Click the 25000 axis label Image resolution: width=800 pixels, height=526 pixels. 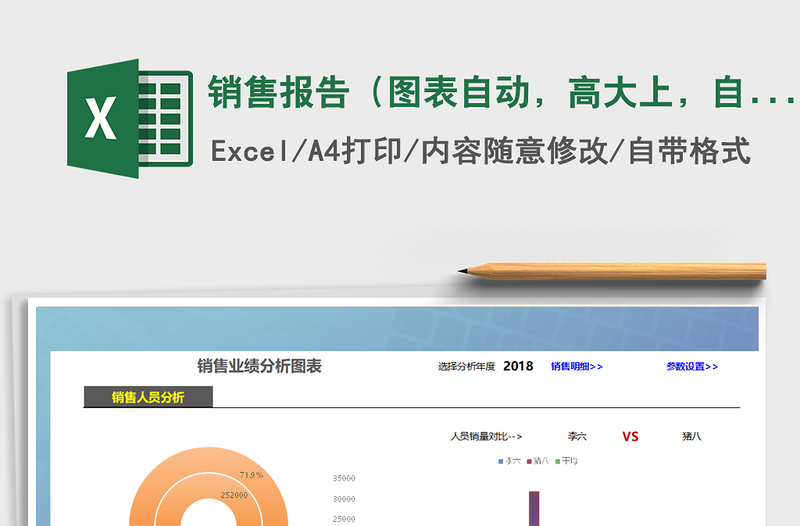click(344, 519)
